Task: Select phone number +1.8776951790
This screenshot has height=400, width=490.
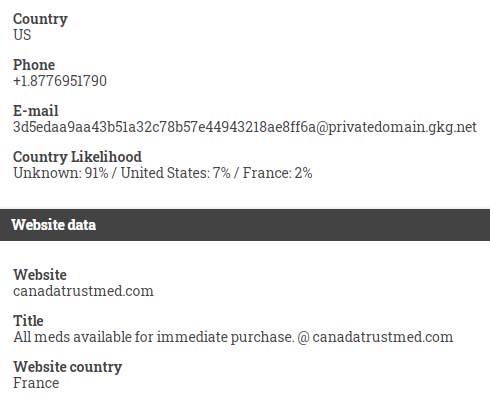Action: point(60,81)
